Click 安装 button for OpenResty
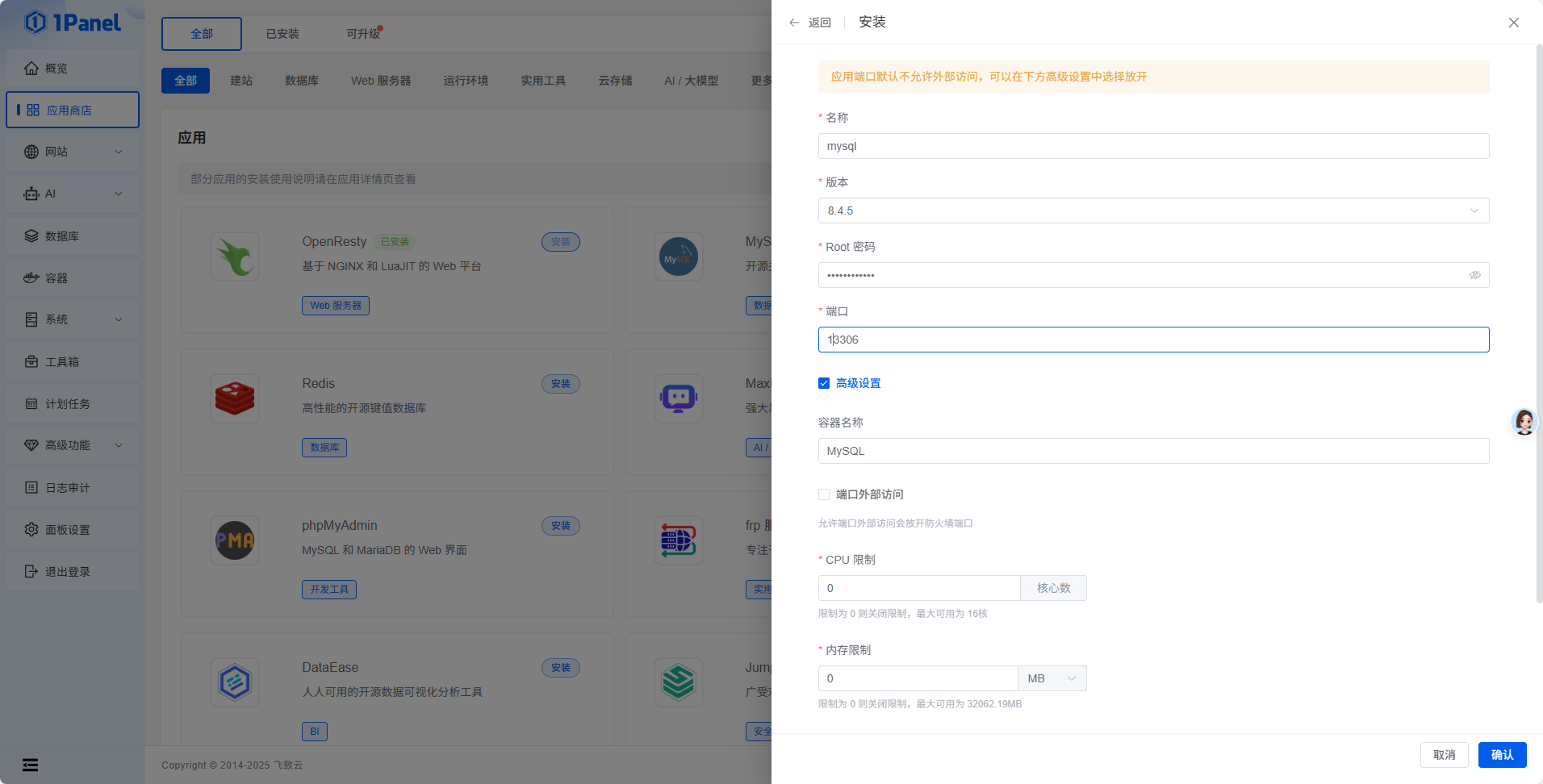The width and height of the screenshot is (1543, 784). click(x=561, y=242)
